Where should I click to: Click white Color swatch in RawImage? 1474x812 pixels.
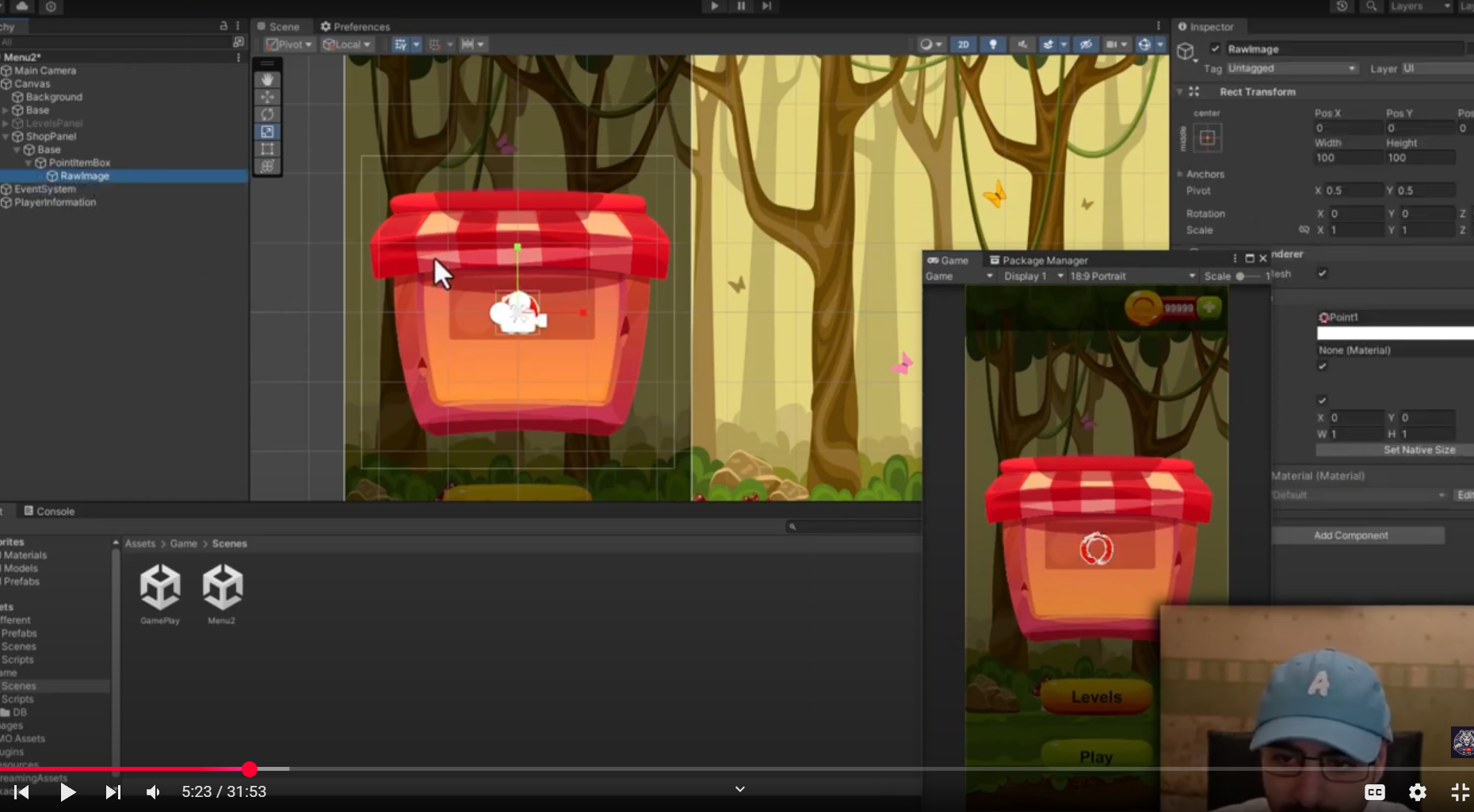pos(1395,334)
